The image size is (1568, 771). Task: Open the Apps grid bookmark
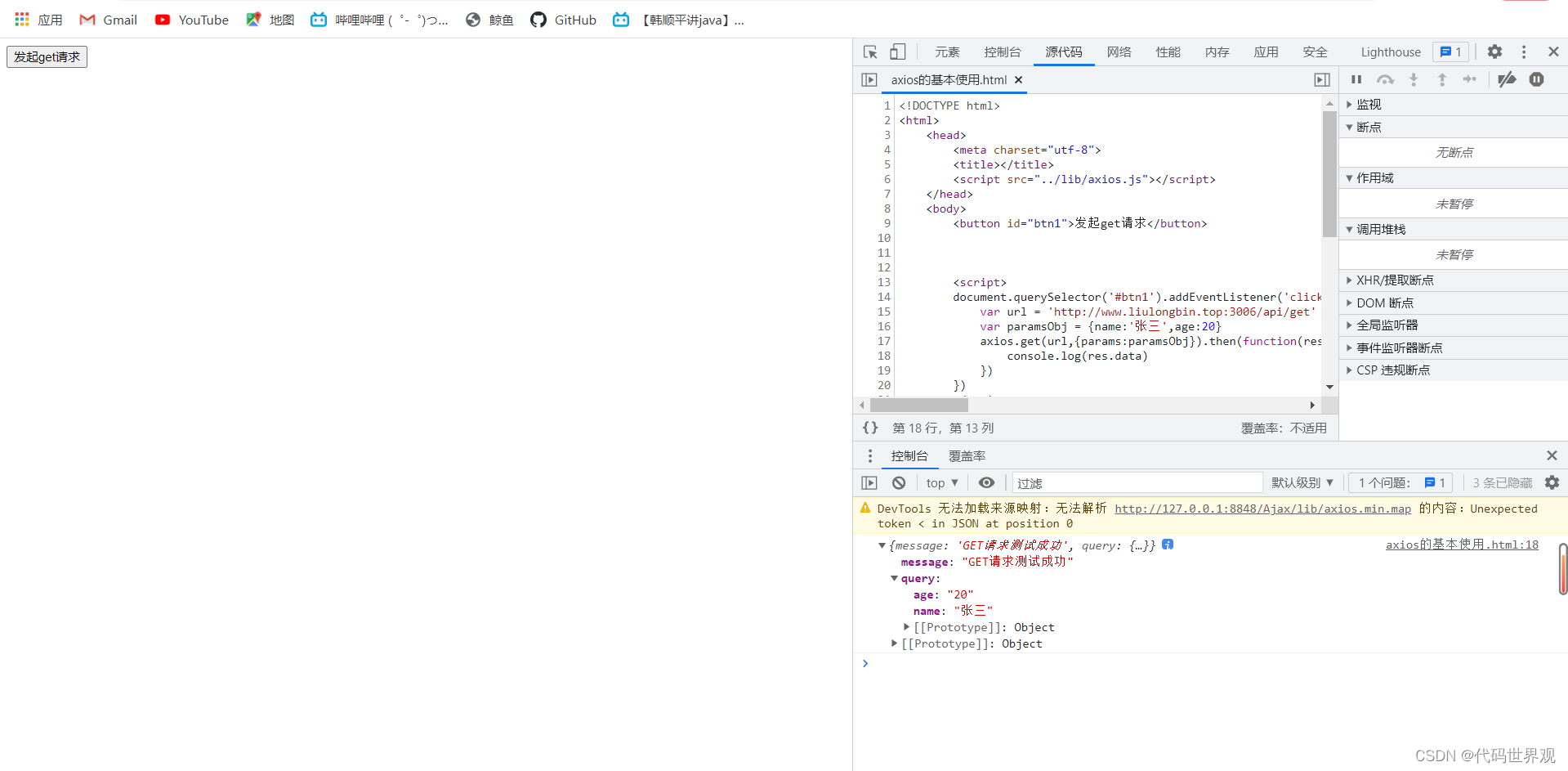(38, 20)
